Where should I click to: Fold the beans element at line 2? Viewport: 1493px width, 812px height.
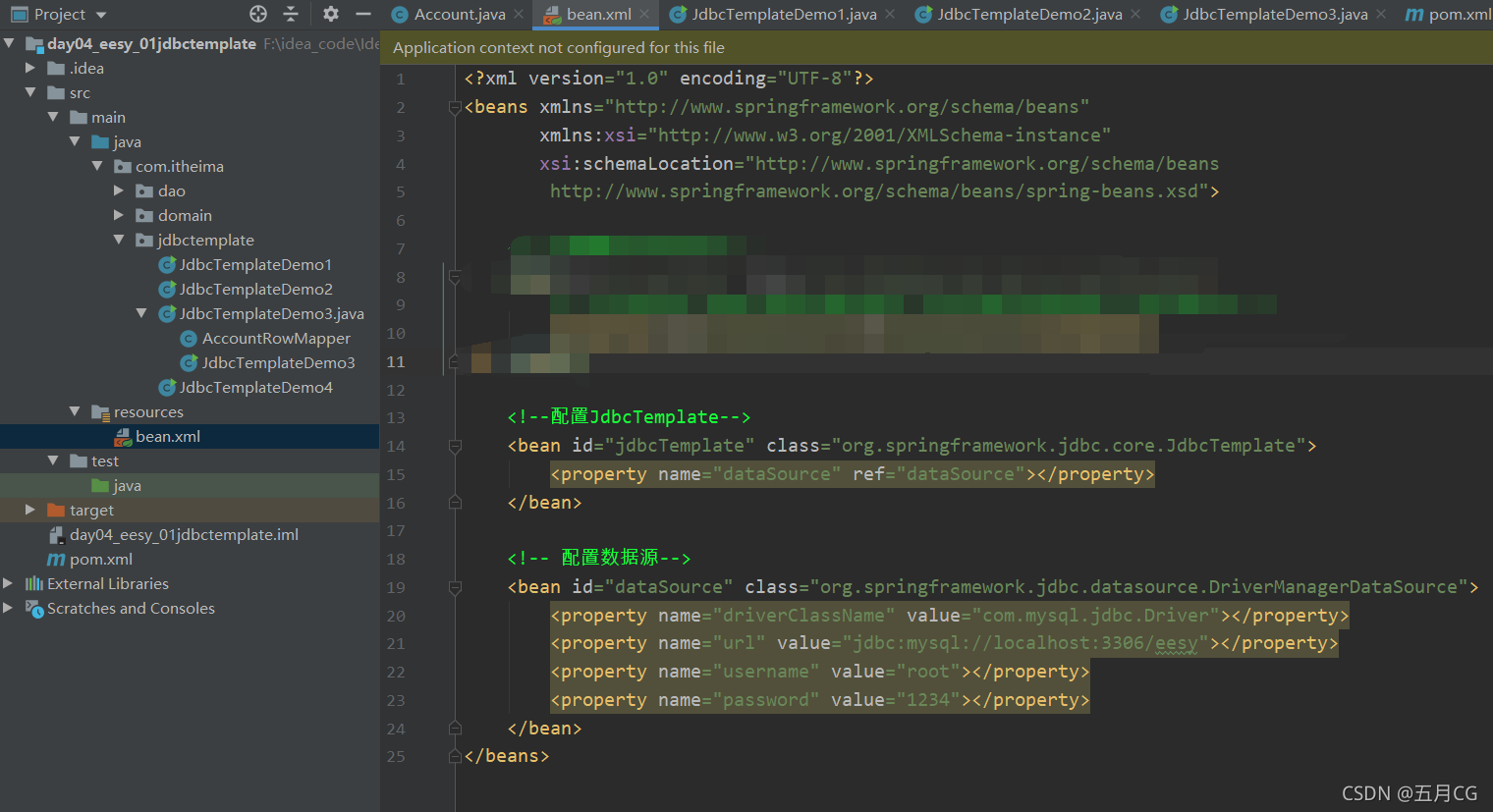click(x=455, y=107)
